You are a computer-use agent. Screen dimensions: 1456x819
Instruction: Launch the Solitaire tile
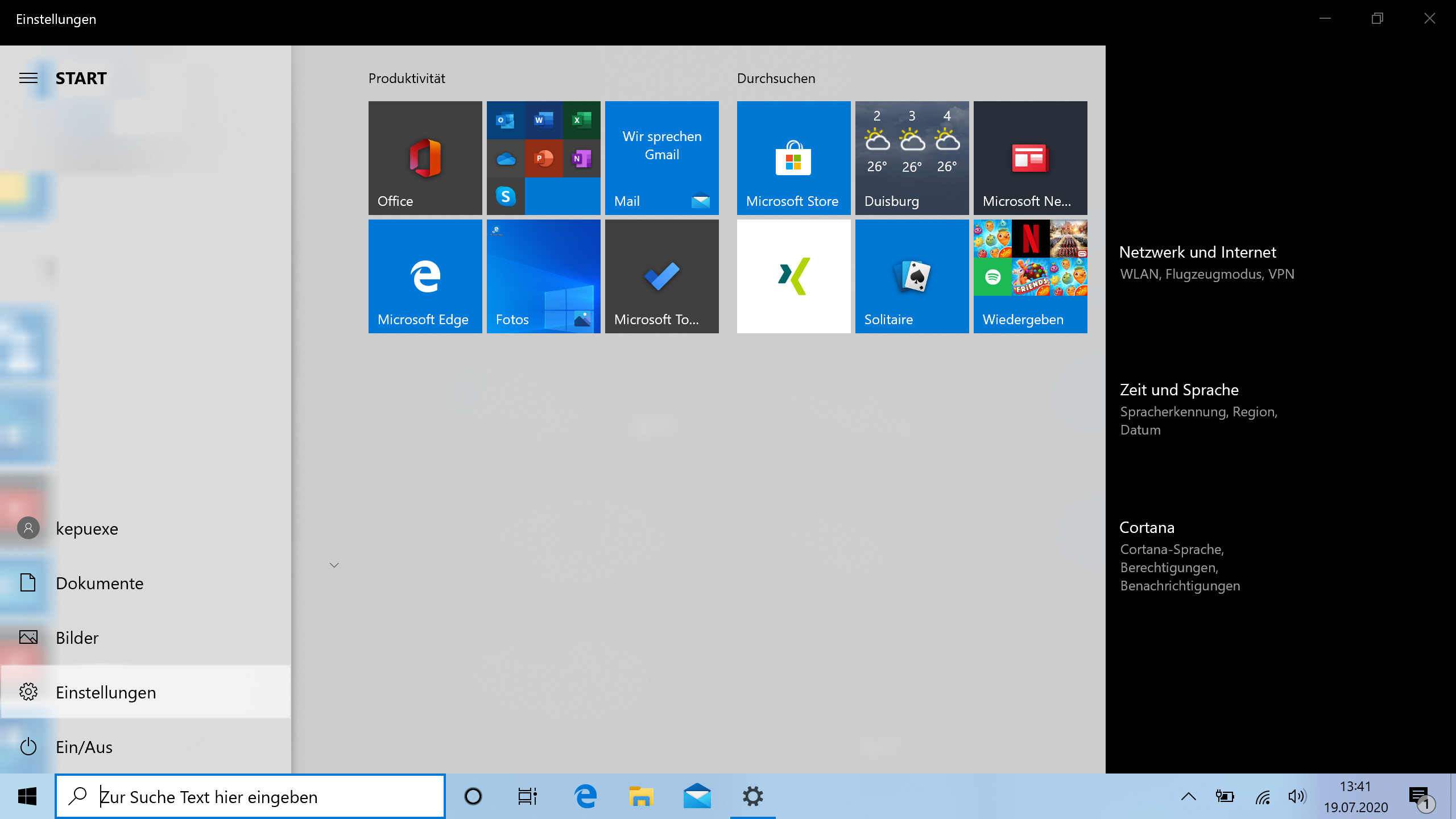tap(912, 276)
